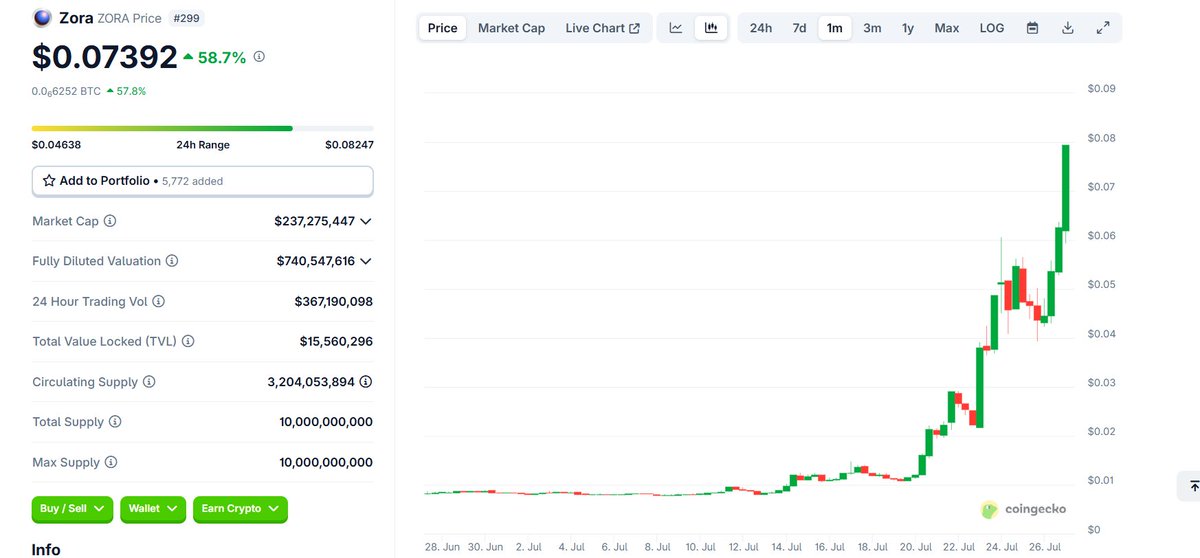The width and height of the screenshot is (1200, 558).
Task: Open the Circulating Supply label info icon
Action: point(149,382)
